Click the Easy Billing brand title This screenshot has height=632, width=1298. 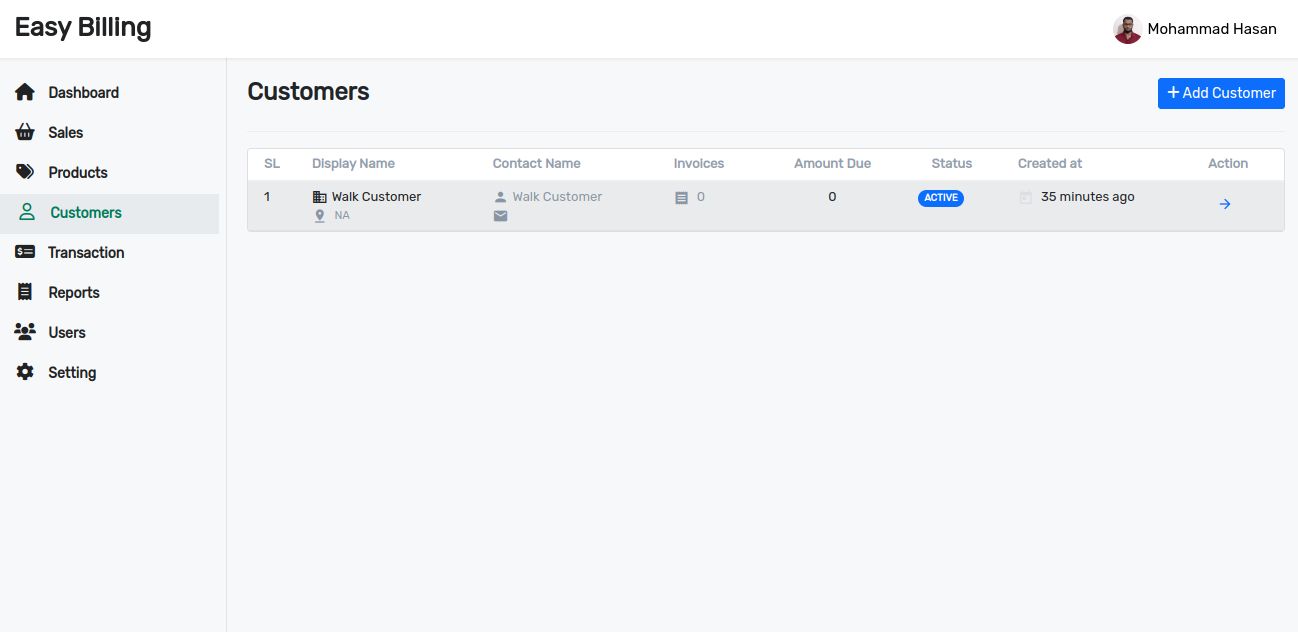click(x=83, y=27)
